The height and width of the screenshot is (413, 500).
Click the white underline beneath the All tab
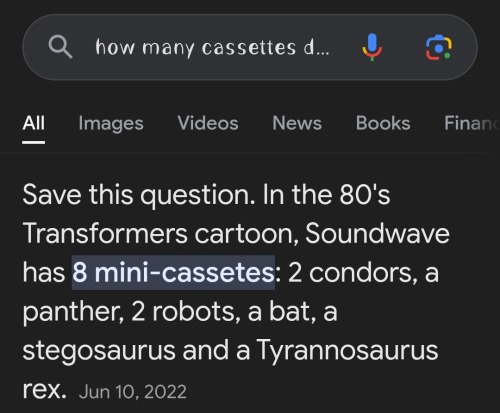click(x=34, y=142)
